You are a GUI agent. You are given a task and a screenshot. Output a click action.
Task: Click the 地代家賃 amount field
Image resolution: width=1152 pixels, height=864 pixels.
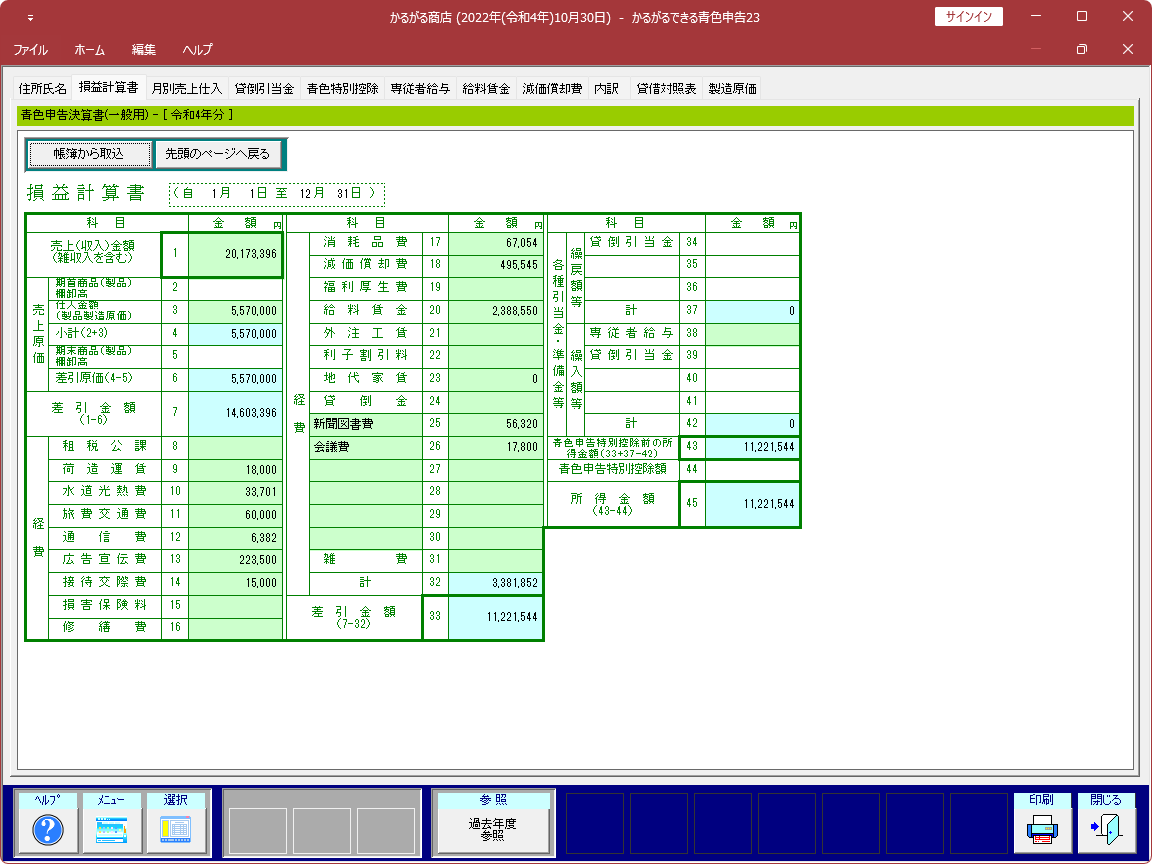click(x=496, y=379)
